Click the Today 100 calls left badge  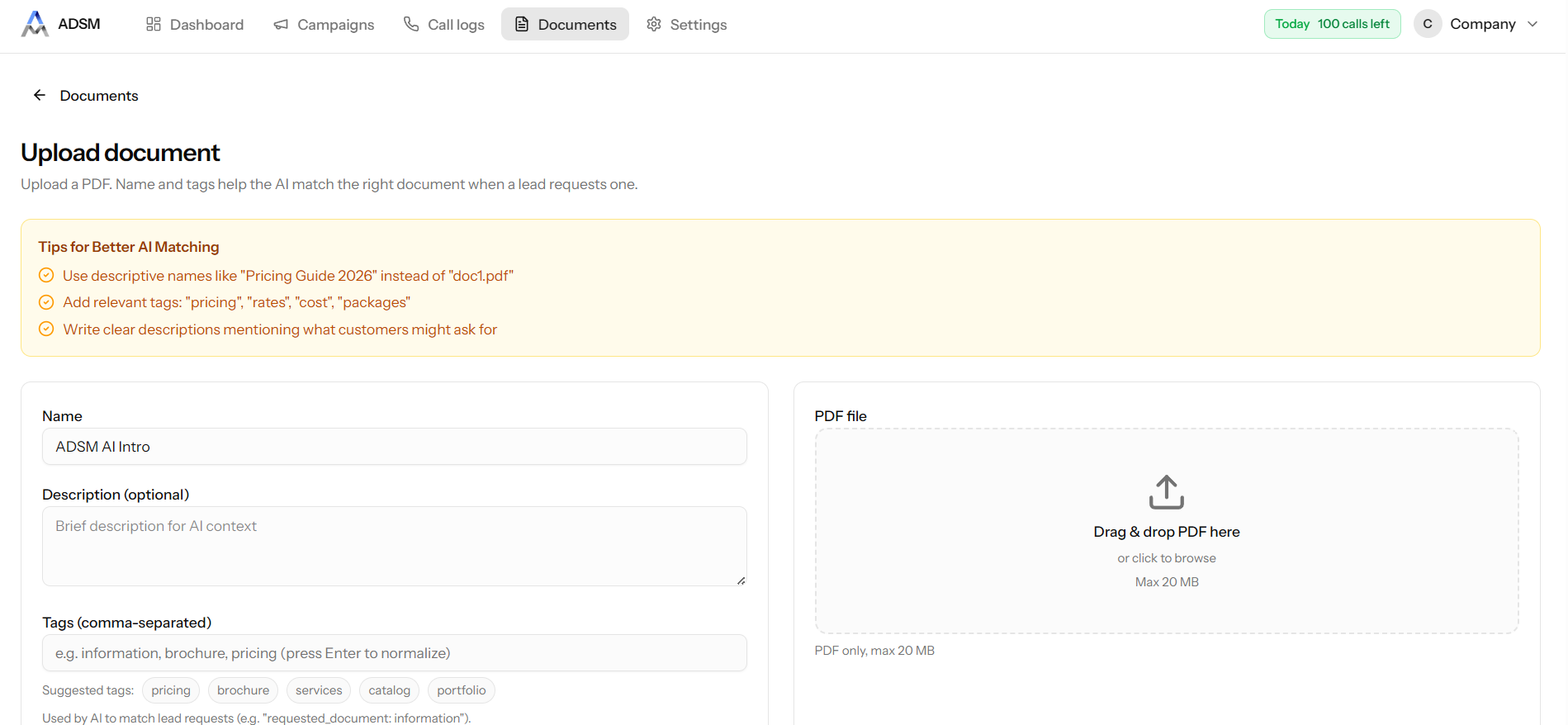point(1332,24)
